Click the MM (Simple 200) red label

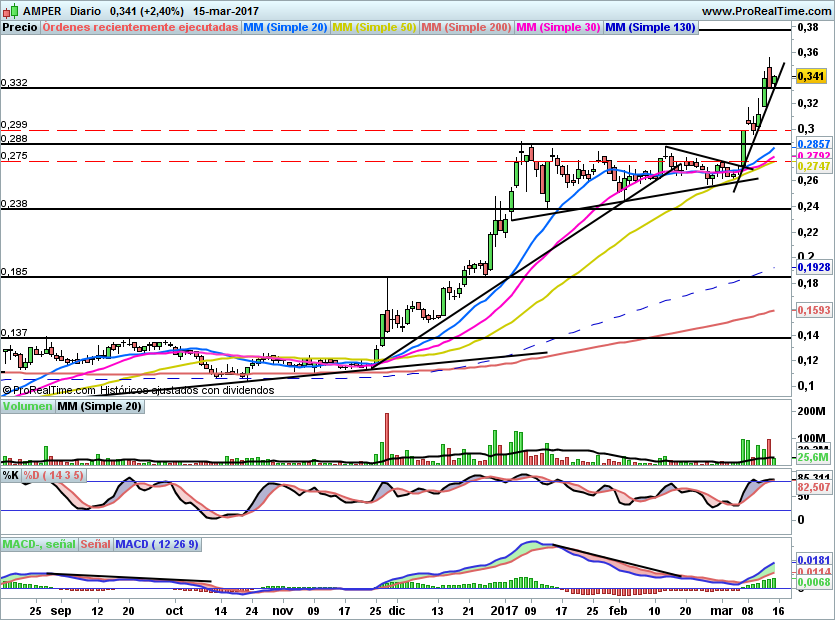tap(466, 27)
